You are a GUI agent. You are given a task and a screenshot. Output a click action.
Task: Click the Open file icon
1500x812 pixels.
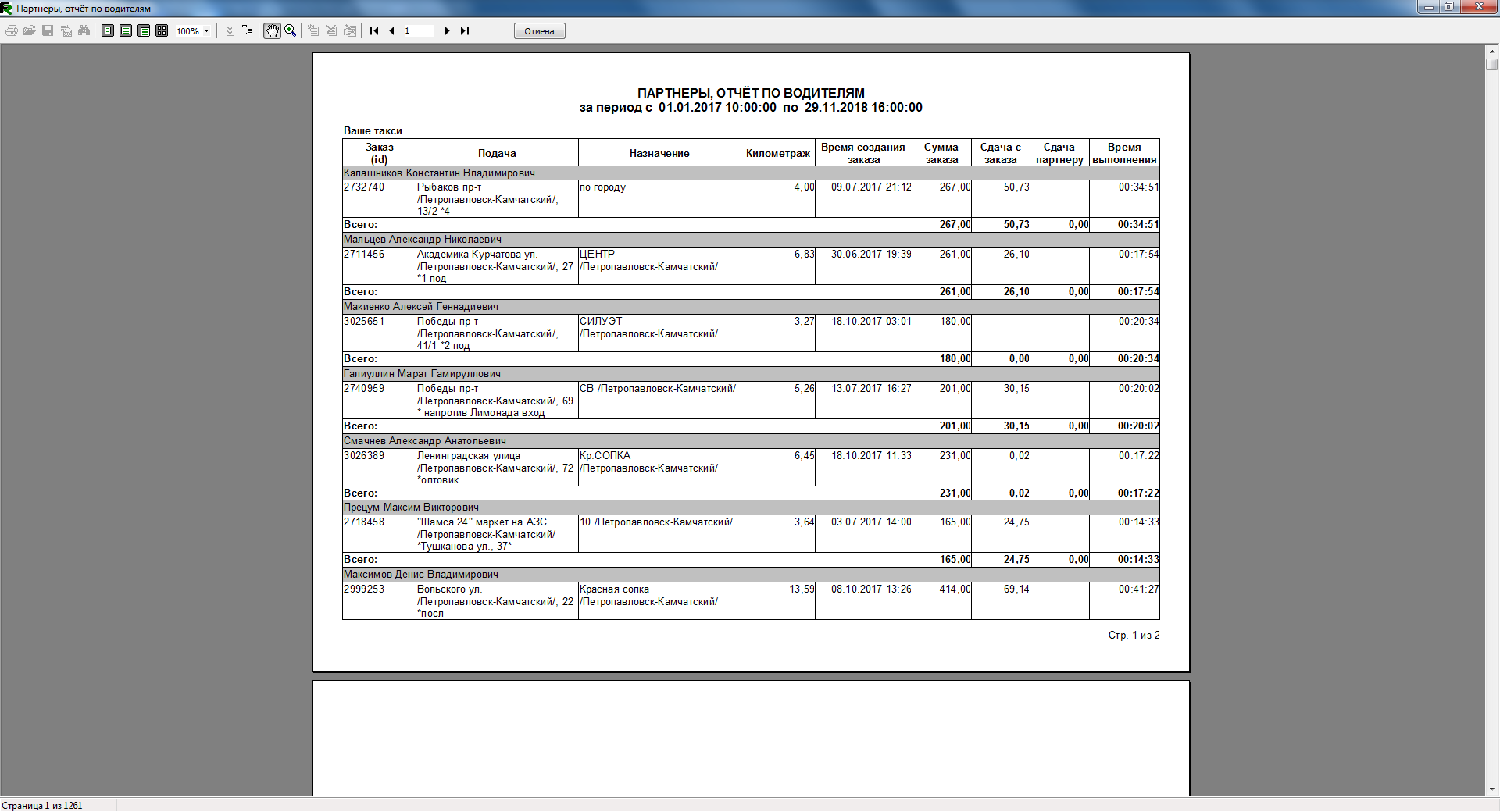point(29,30)
